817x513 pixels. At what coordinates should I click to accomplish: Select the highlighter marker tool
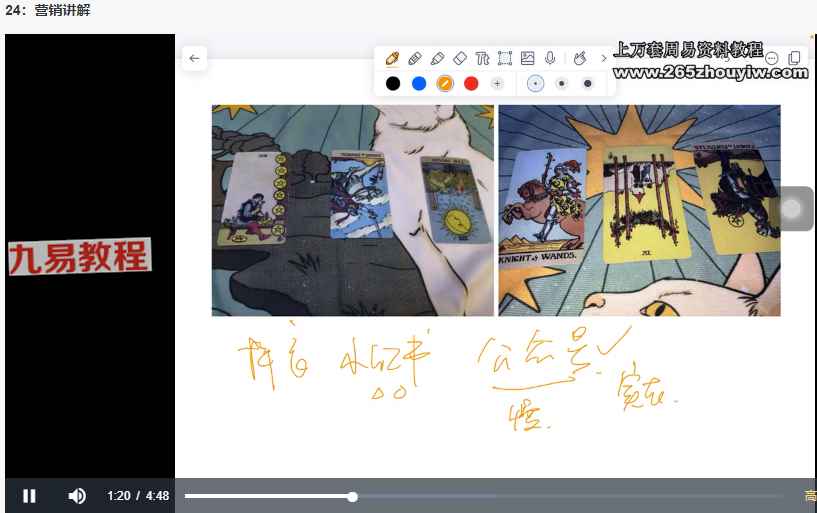438,58
